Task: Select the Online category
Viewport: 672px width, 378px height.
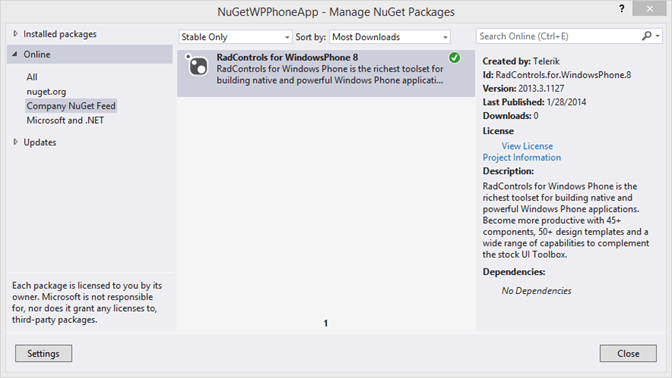Action: (90, 54)
